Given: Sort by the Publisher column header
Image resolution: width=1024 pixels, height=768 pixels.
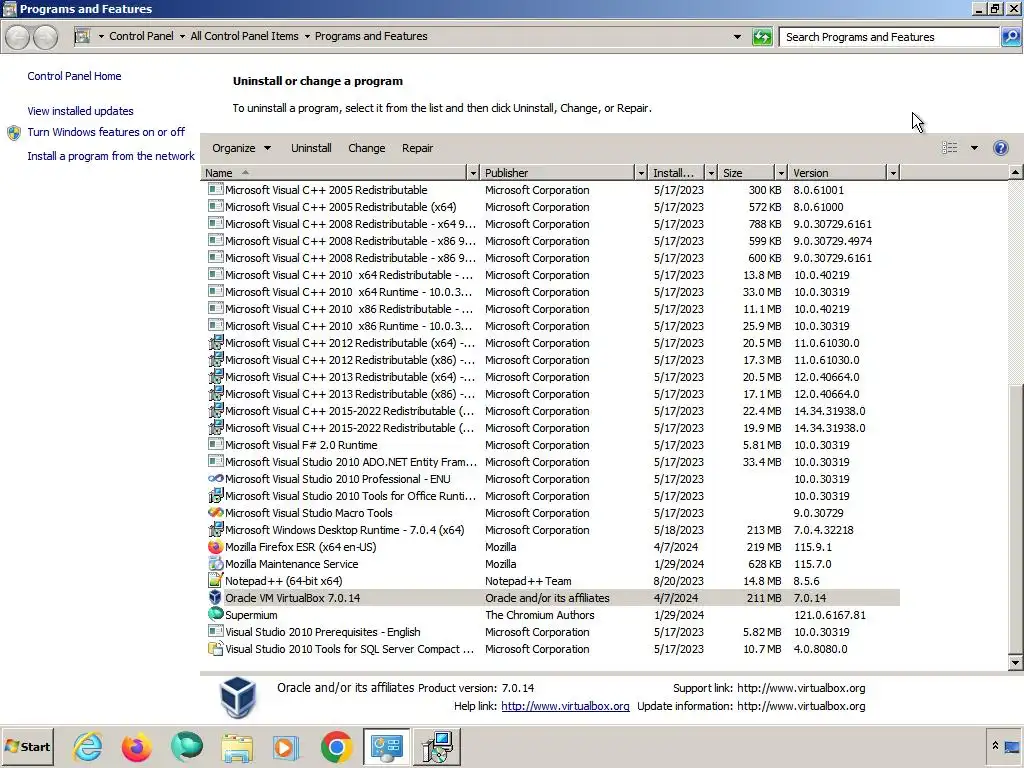Looking at the screenshot, I should tap(557, 173).
